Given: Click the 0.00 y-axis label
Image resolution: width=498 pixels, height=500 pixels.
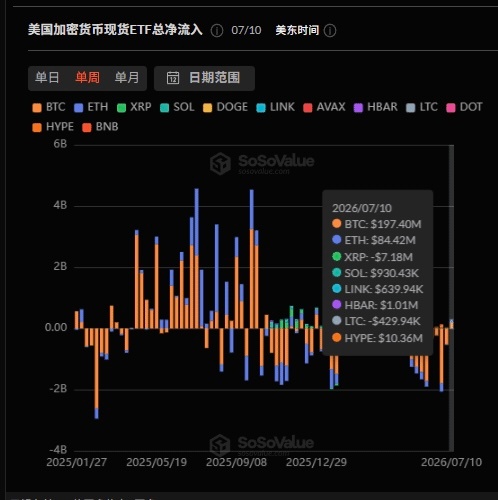Looking at the screenshot, I should (x=56, y=327).
